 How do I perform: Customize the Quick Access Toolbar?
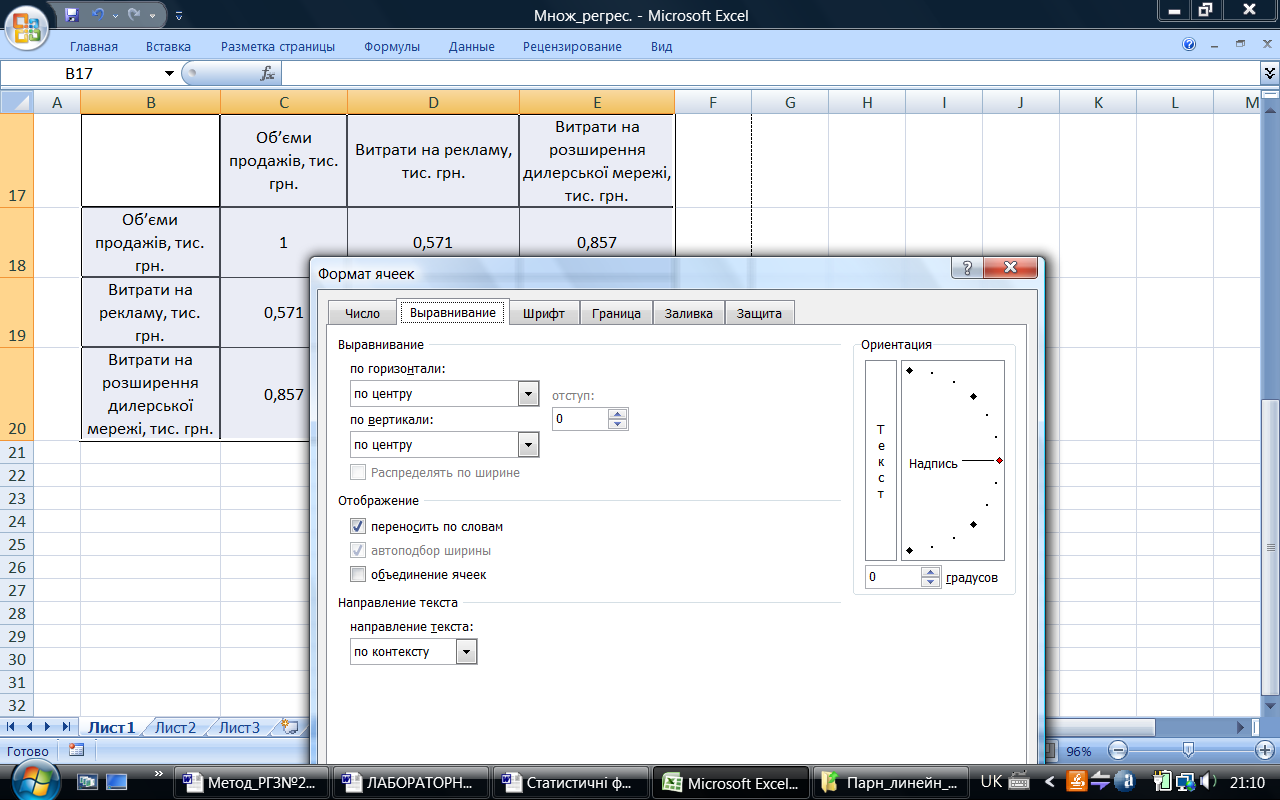click(179, 16)
